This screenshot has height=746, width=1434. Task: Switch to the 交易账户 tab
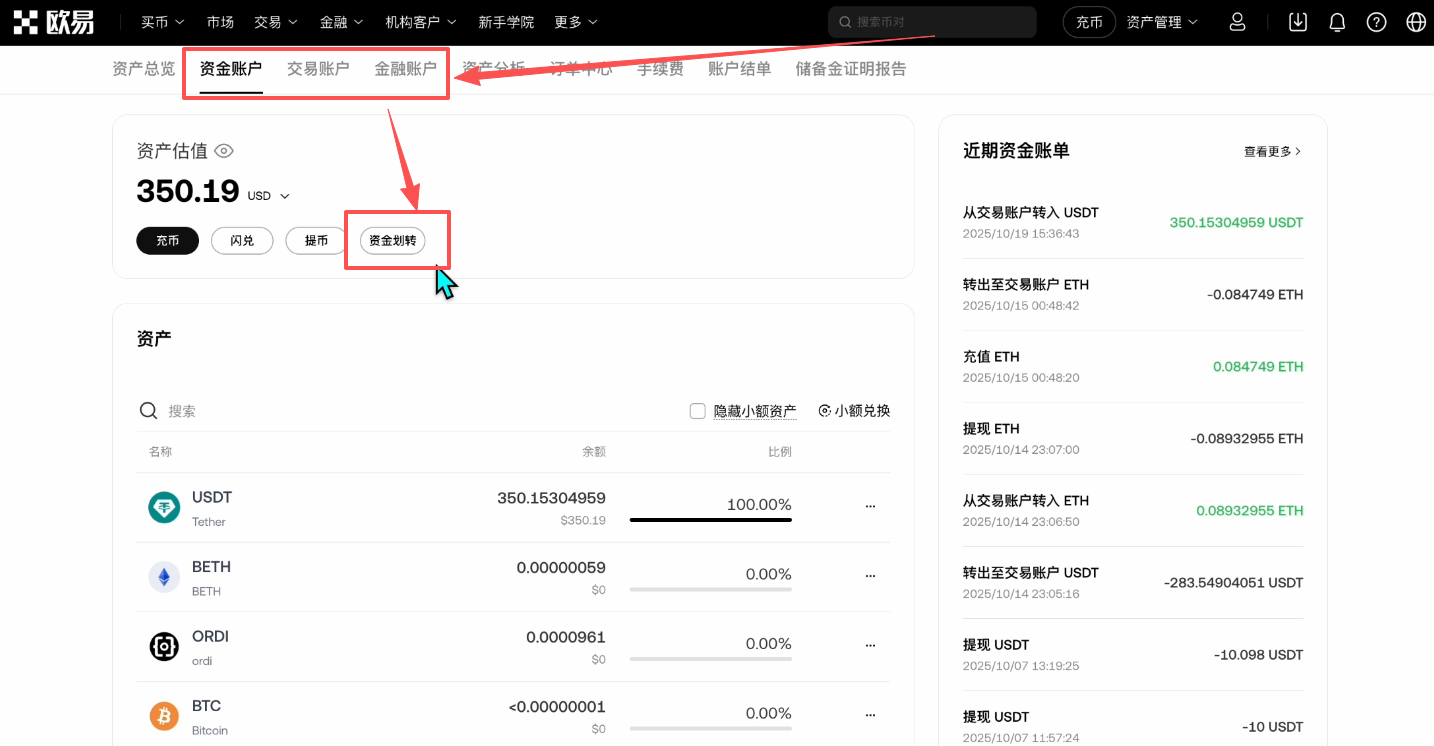point(318,68)
